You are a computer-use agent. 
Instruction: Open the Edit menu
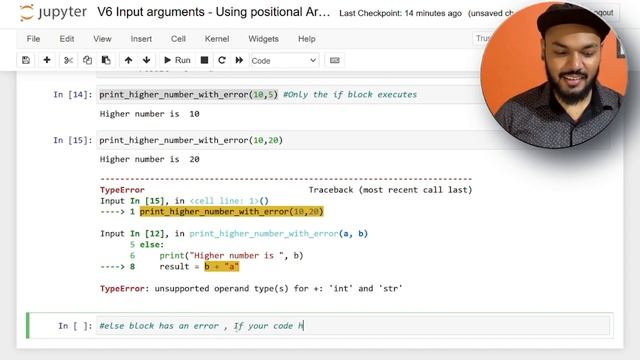[67, 39]
